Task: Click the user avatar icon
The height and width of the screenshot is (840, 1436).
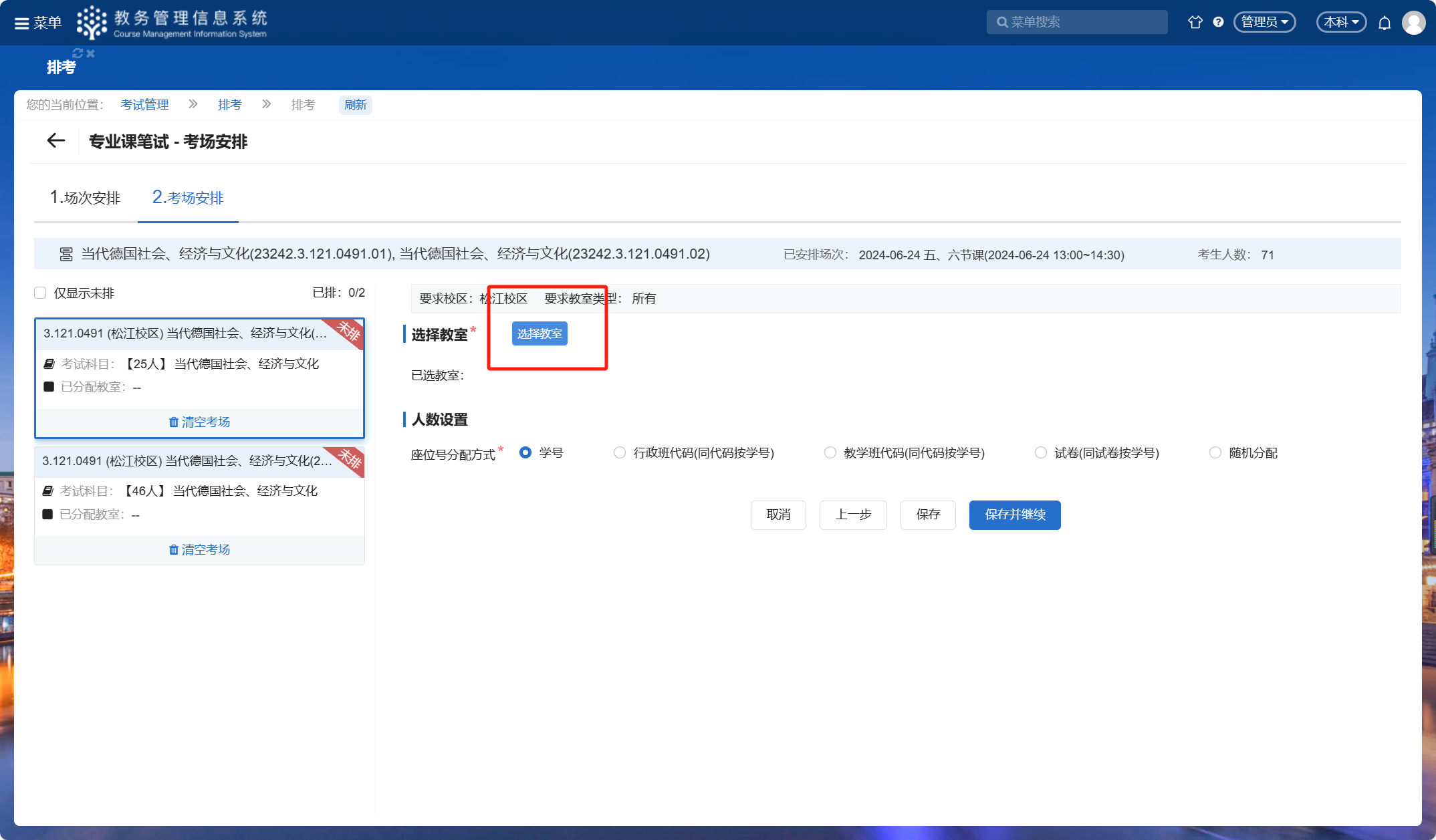Action: coord(1413,23)
